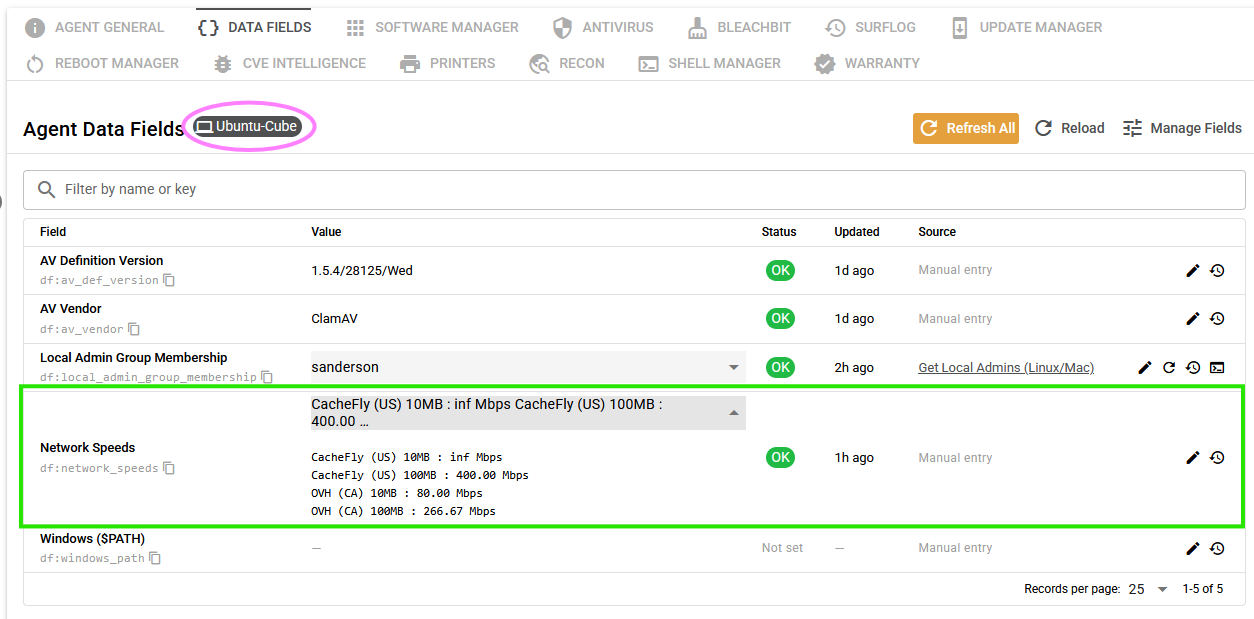The height and width of the screenshot is (619, 1254).
Task: Open the Reboot Manager tab
Action: 102,63
